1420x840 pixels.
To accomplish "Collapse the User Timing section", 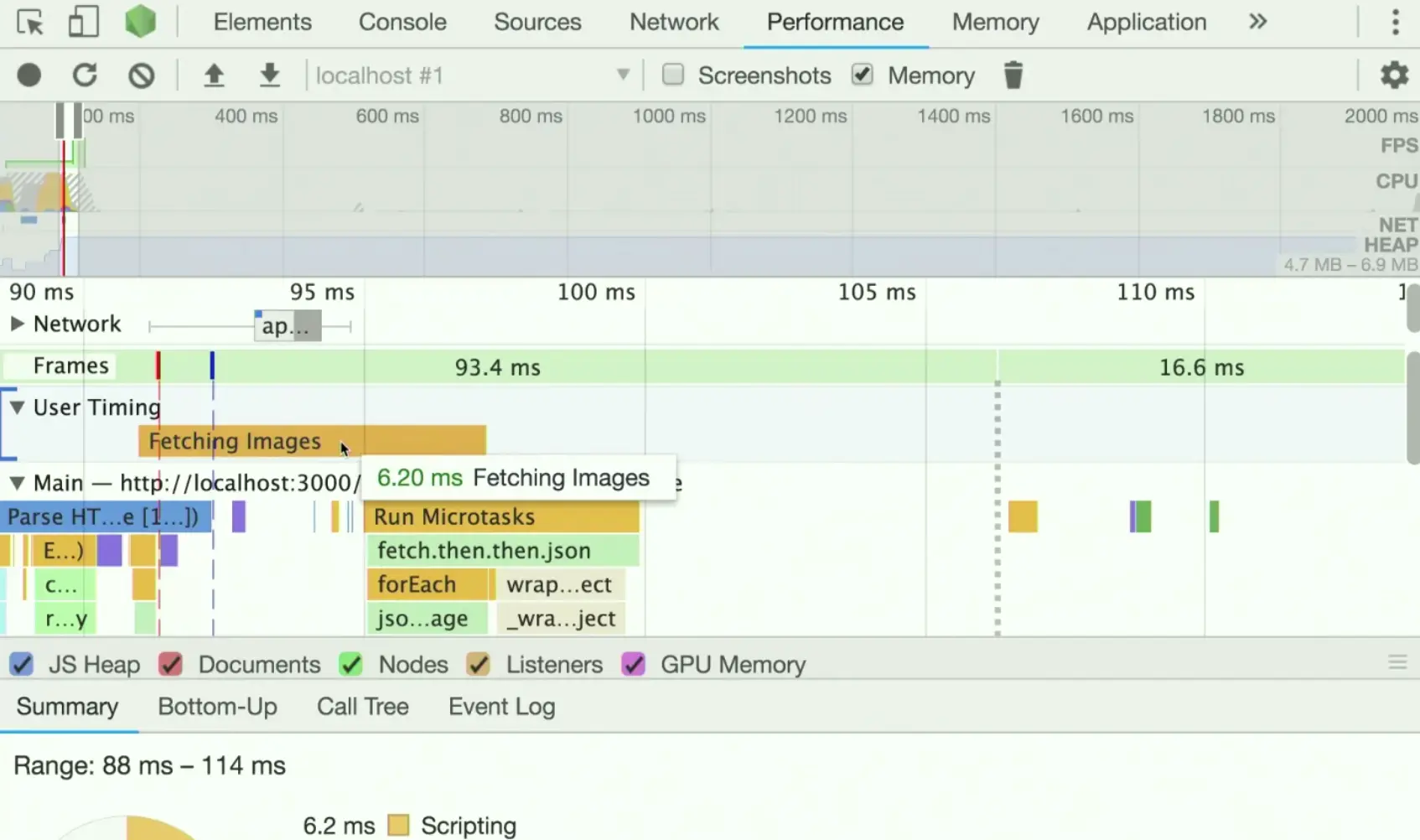I will [x=17, y=407].
